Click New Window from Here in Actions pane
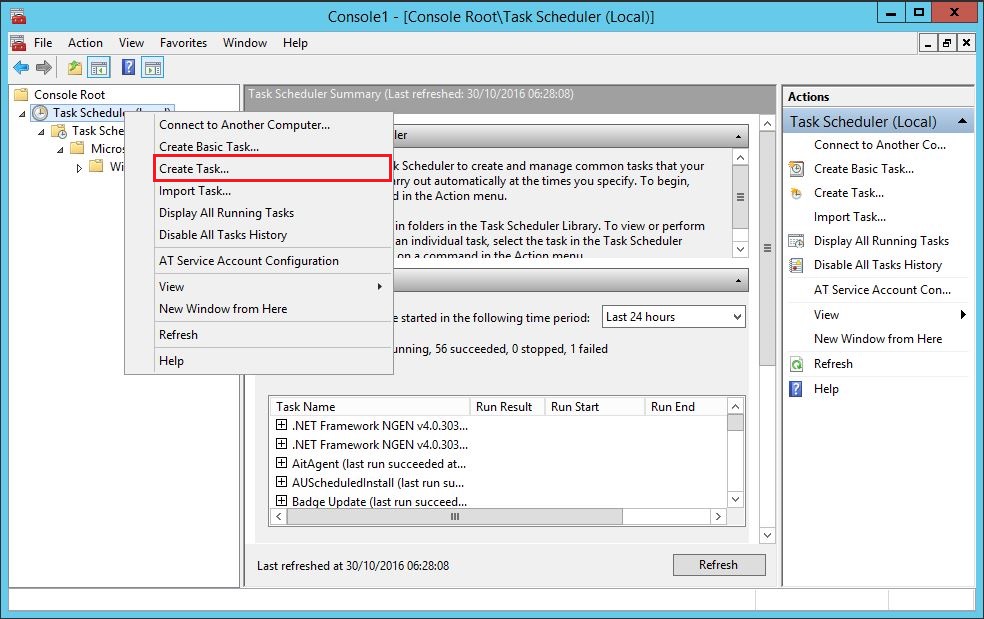 pyautogui.click(x=878, y=339)
